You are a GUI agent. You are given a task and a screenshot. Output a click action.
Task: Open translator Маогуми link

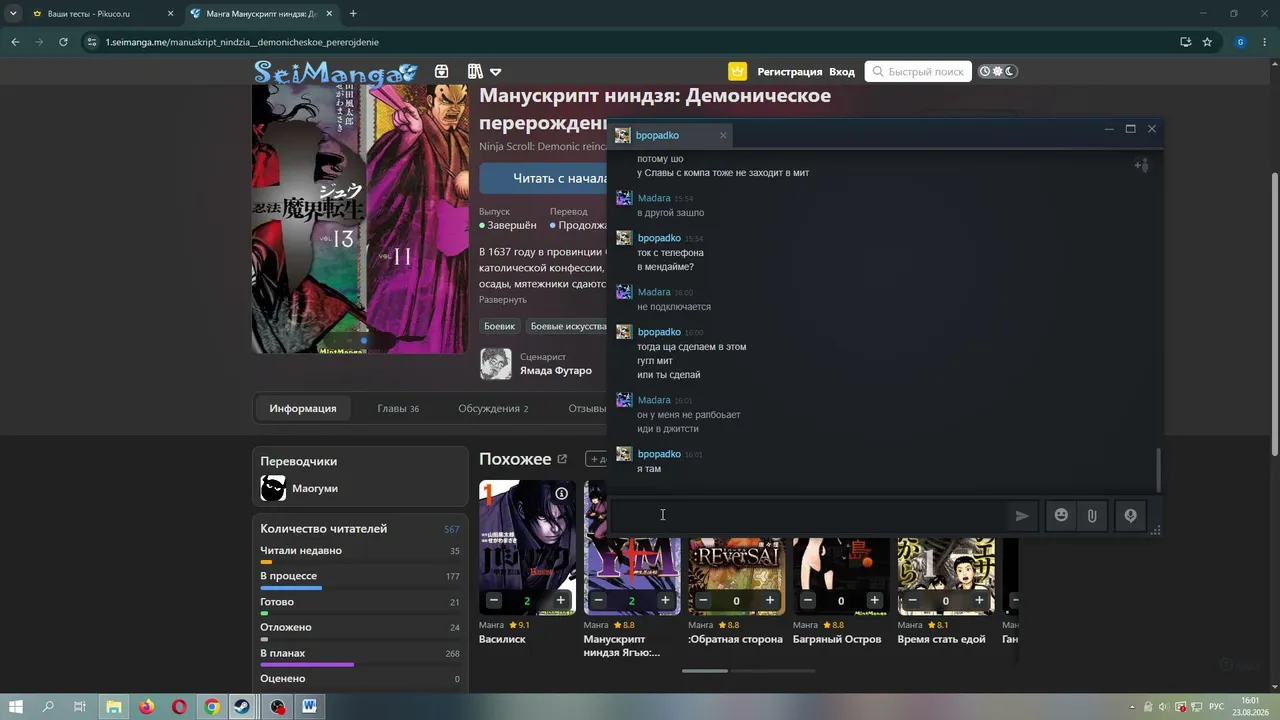pyautogui.click(x=315, y=489)
